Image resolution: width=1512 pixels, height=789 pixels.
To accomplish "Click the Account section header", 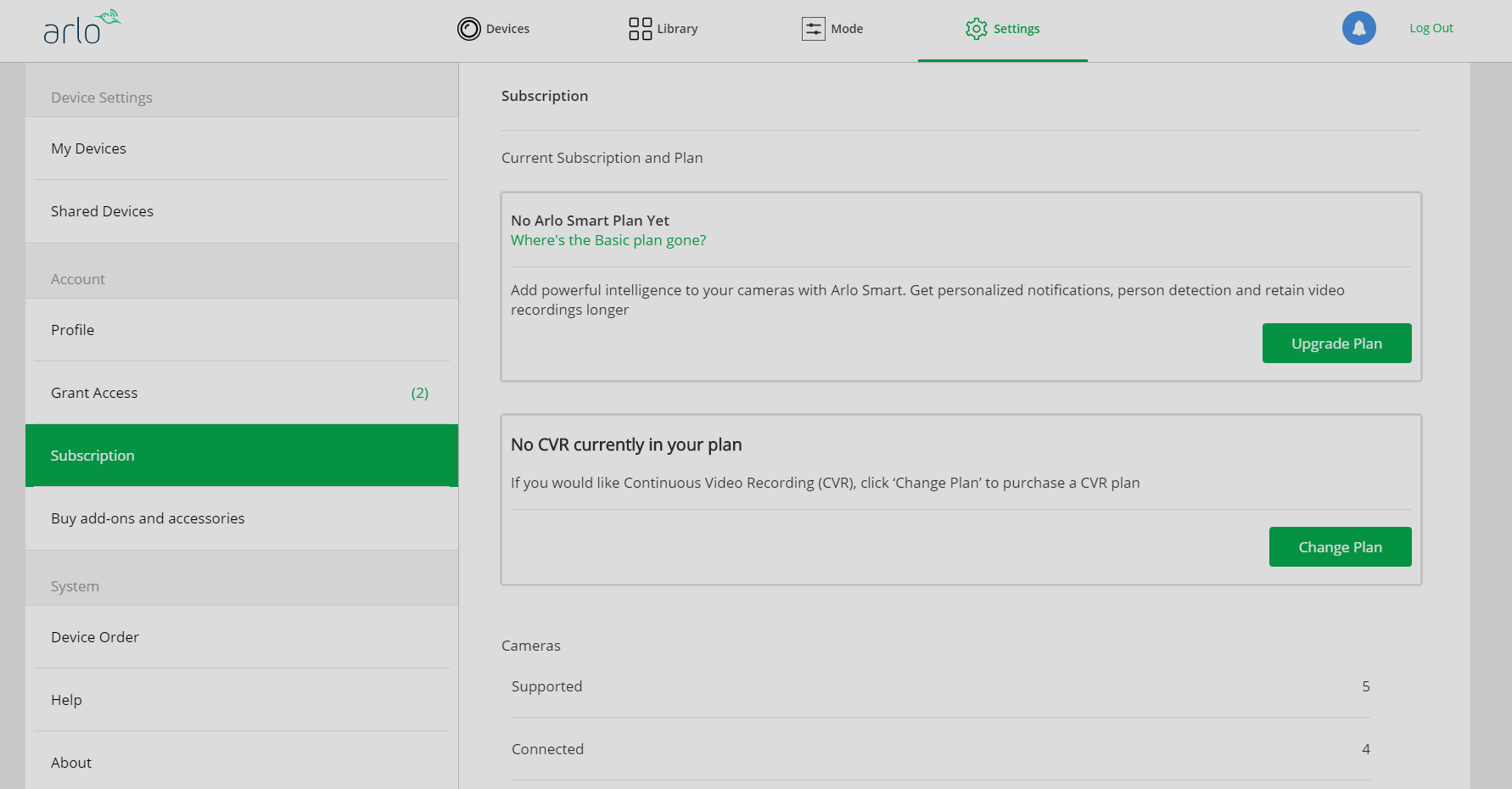I will 78,279.
